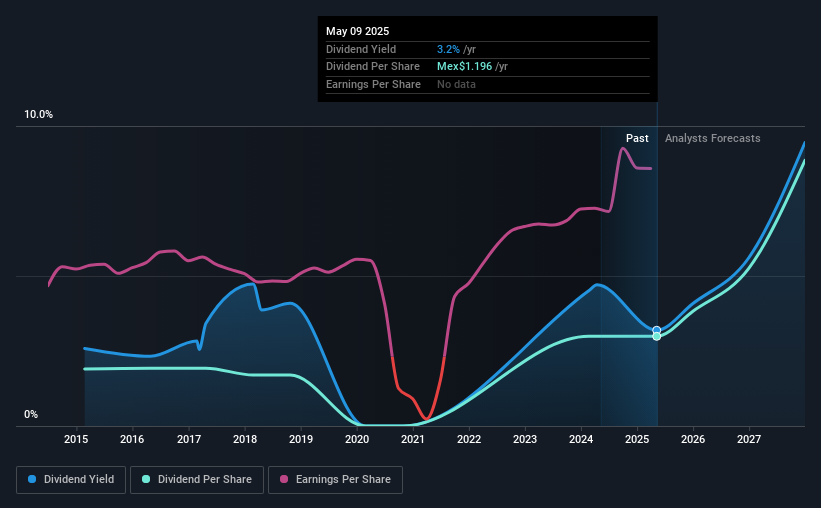
Task: Click the 2023 x-axis year label
Action: (x=525, y=439)
